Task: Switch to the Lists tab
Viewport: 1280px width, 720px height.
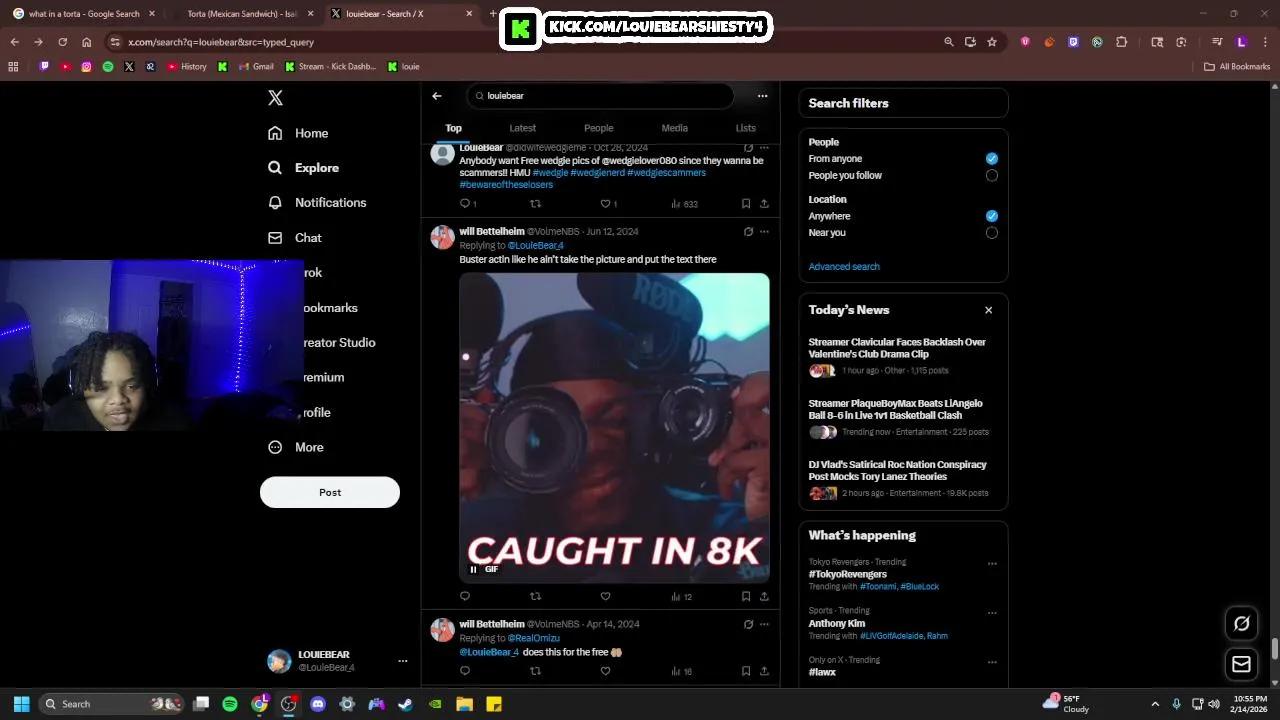Action: click(745, 128)
